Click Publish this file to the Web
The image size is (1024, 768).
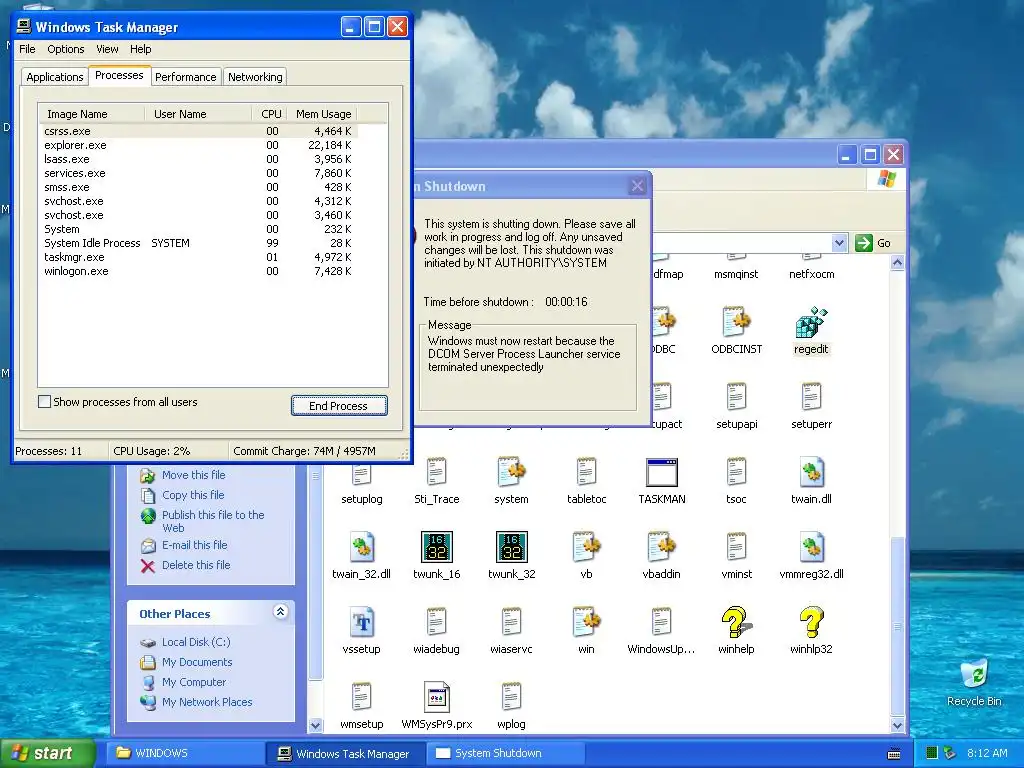213,521
